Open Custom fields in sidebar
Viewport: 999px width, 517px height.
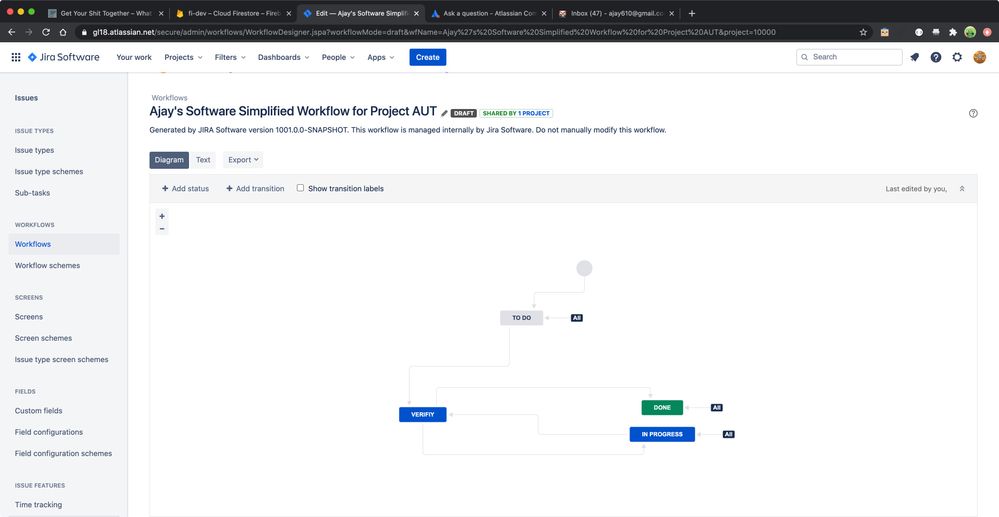[39, 411]
